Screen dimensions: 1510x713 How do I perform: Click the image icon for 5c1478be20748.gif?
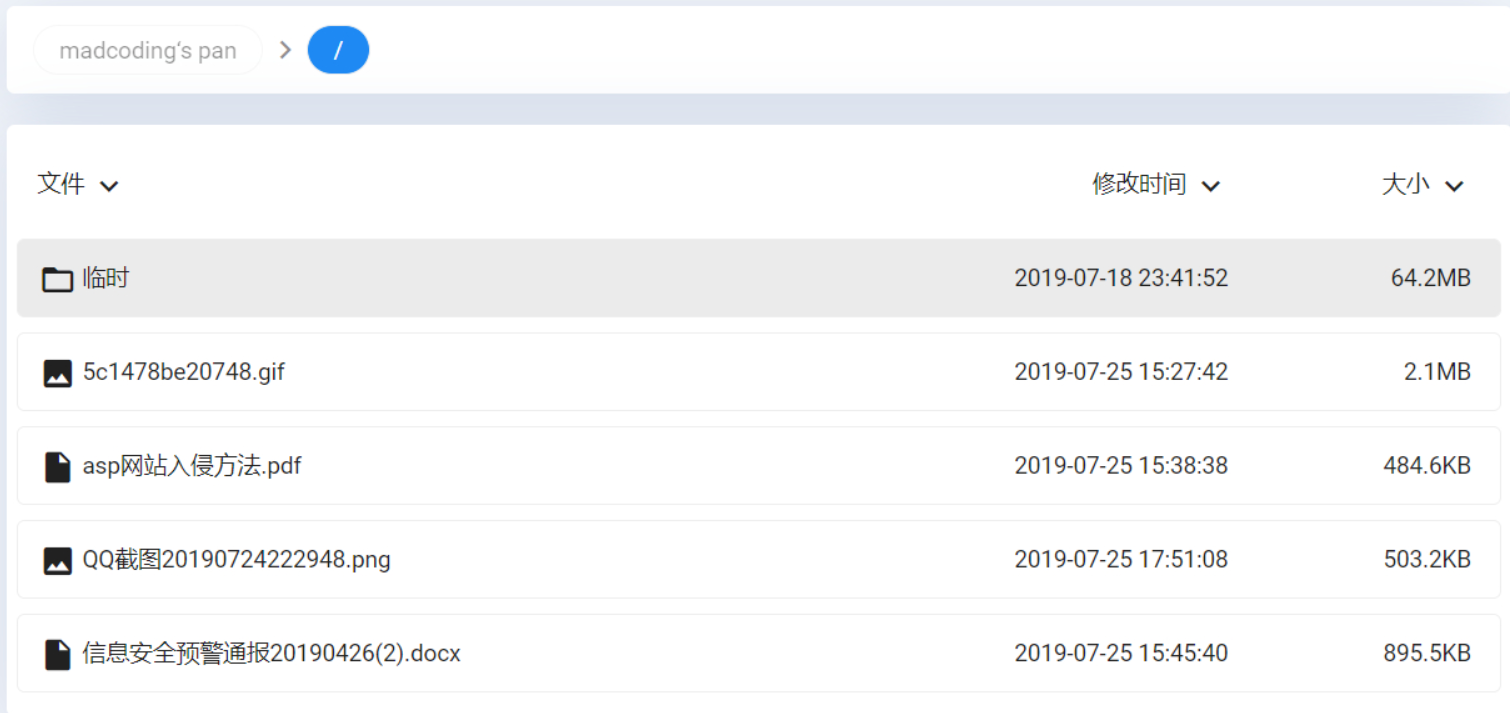click(x=57, y=373)
